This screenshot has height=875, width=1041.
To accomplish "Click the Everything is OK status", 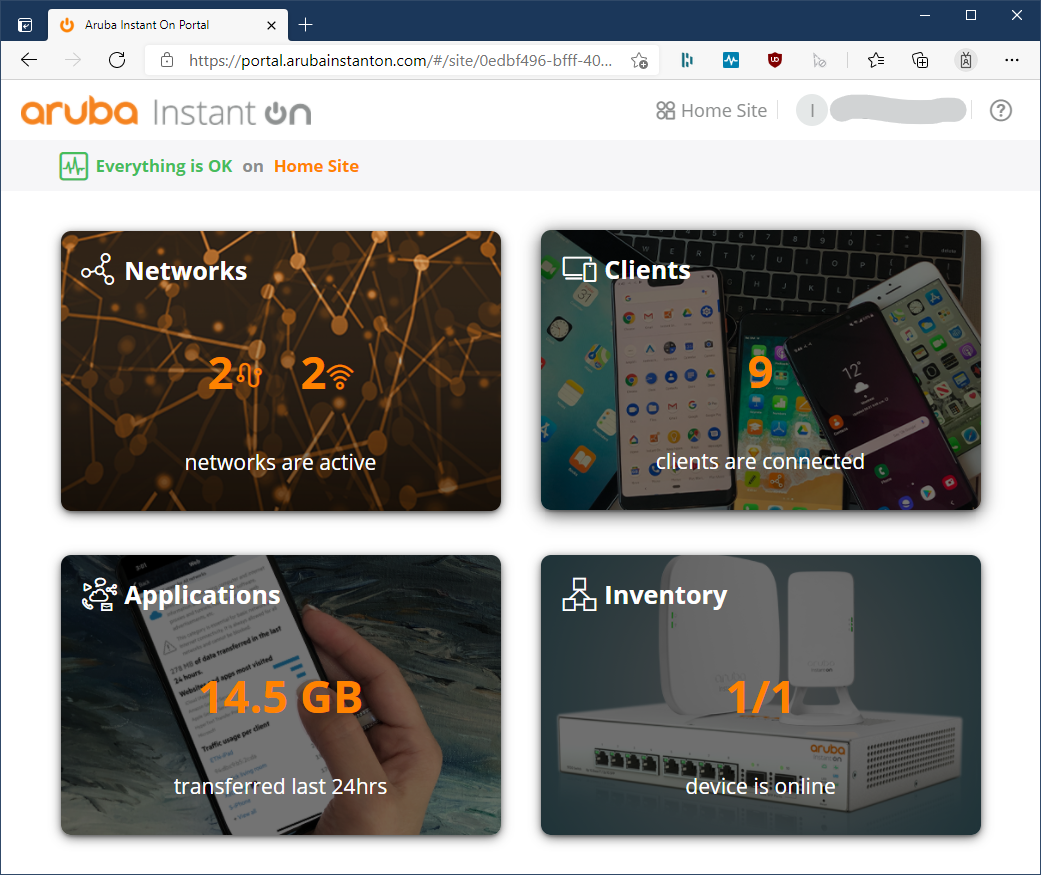I will pyautogui.click(x=164, y=166).
